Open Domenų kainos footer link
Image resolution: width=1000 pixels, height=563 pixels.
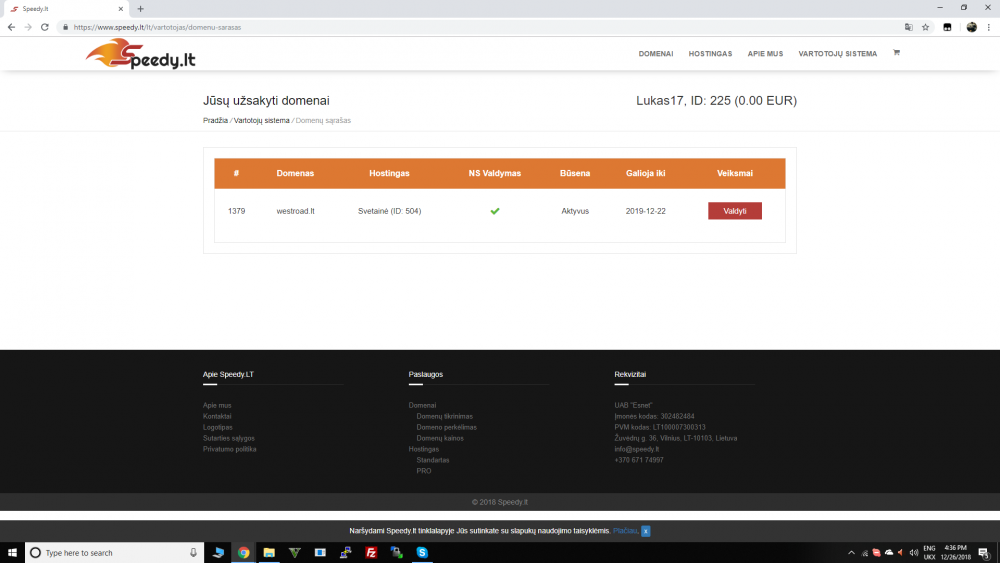click(440, 438)
